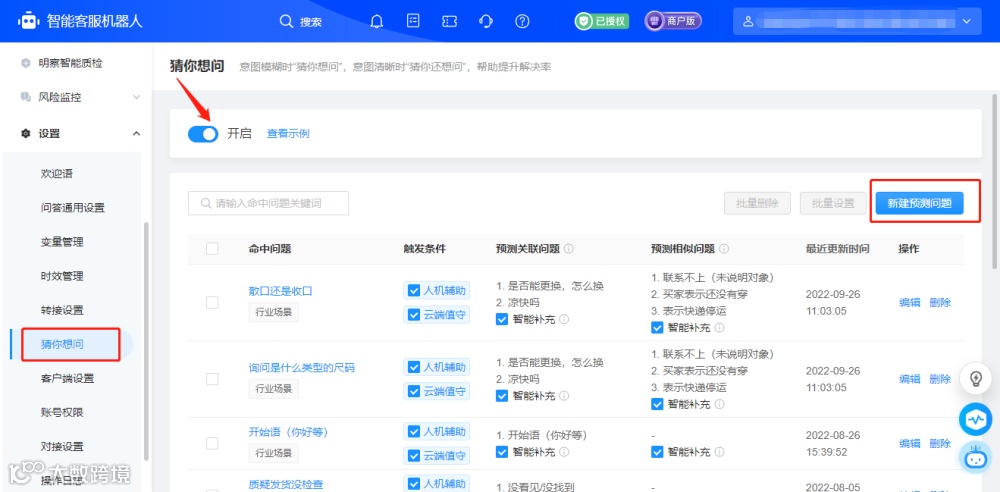Click the info icon beside 预测关联问题 header

pos(569,249)
